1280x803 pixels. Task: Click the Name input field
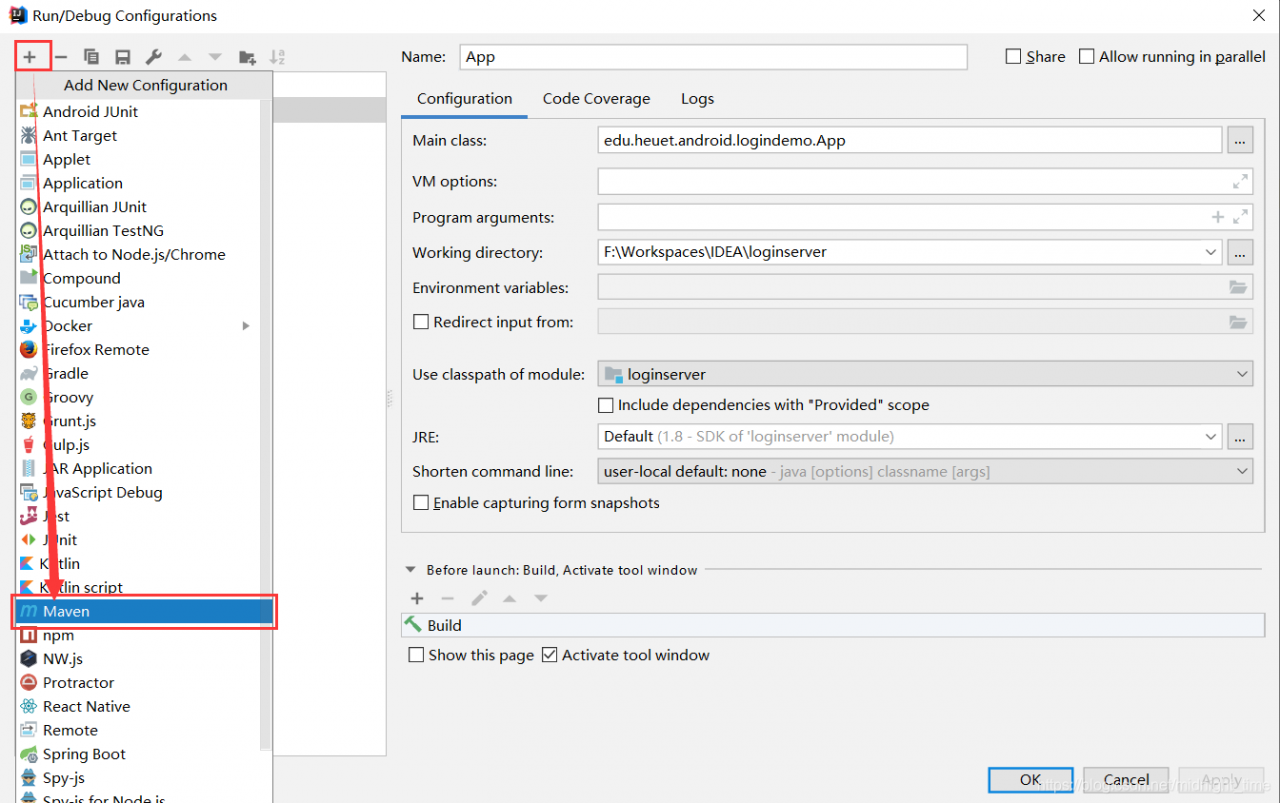pos(713,57)
